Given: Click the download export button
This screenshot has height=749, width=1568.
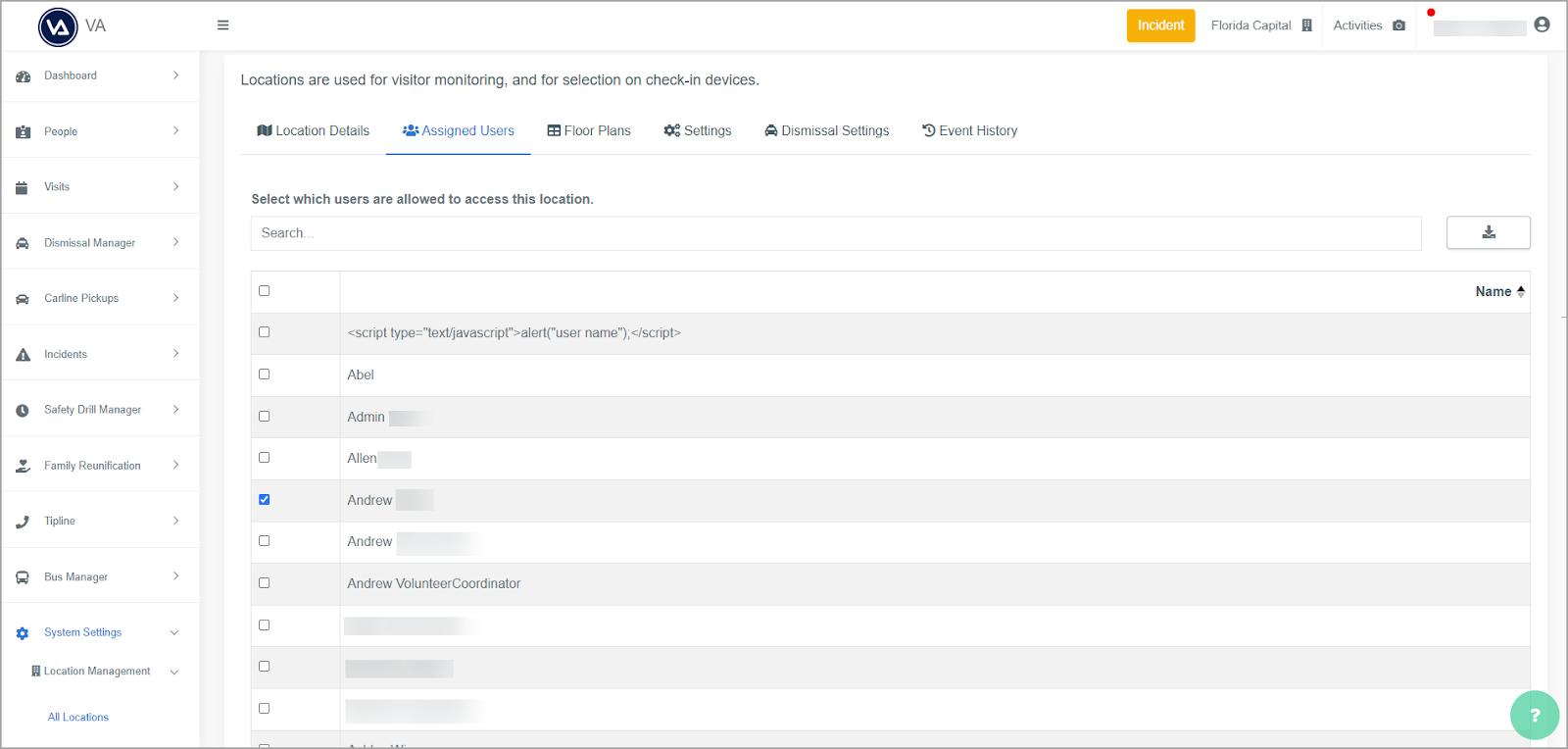Looking at the screenshot, I should point(1488,232).
